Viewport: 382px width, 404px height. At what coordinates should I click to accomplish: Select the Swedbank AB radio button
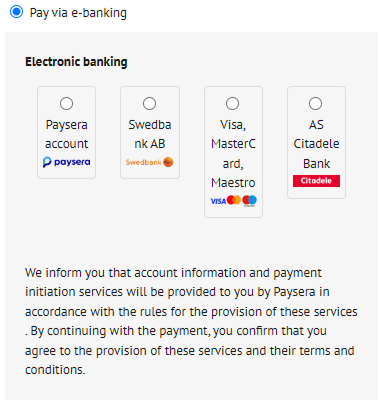[x=149, y=103]
